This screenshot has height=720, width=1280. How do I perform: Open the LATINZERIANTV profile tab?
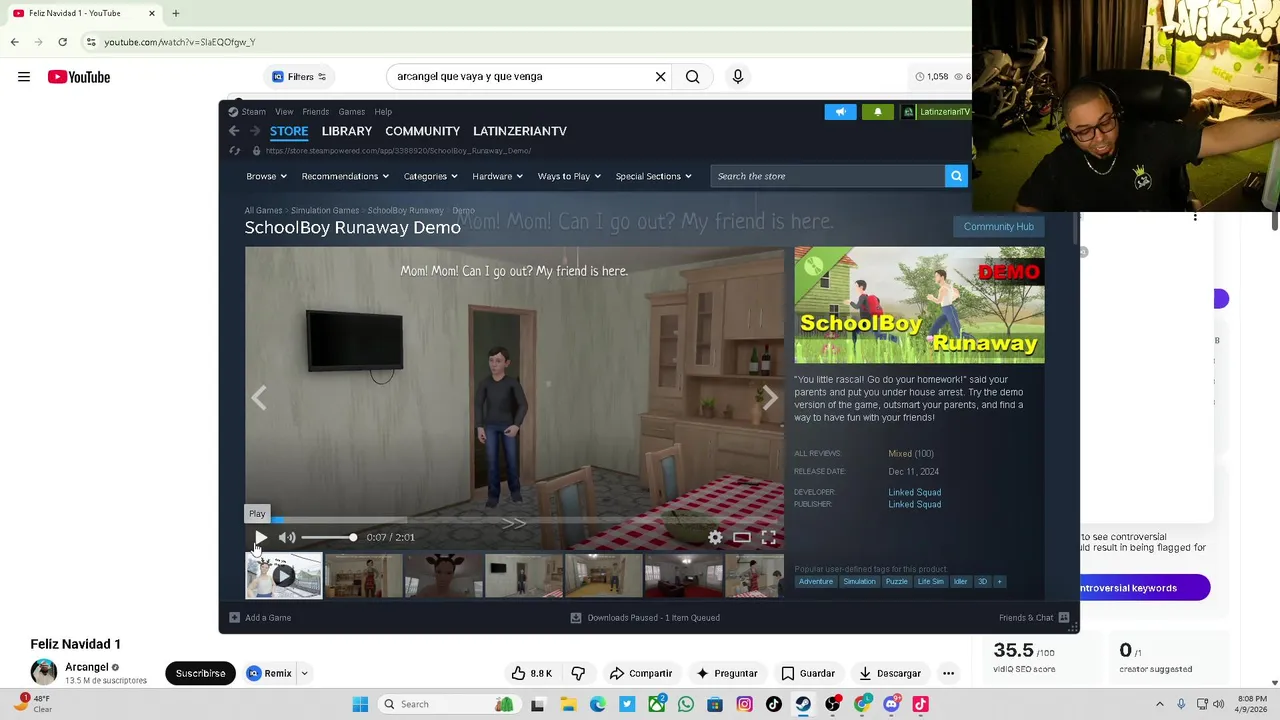[520, 131]
